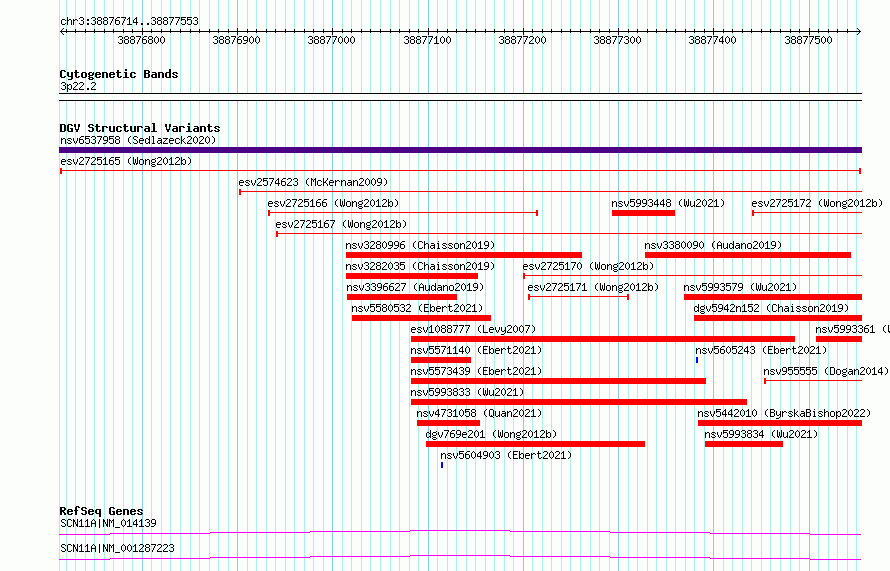Select the long red esv1088777 bar
Image resolution: width=890 pixels, height=571 pixels.
coord(603,339)
